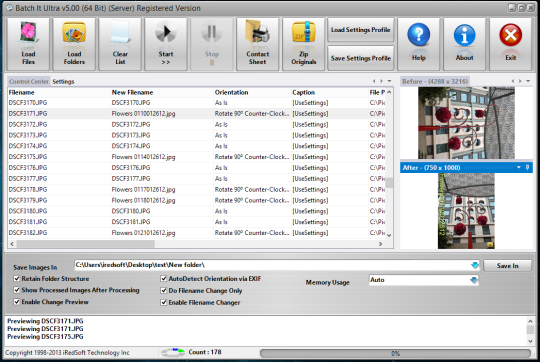The image size is (540, 362).
Task: Toggle AutoDetect Orientation via EXIF
Action: coord(164,278)
